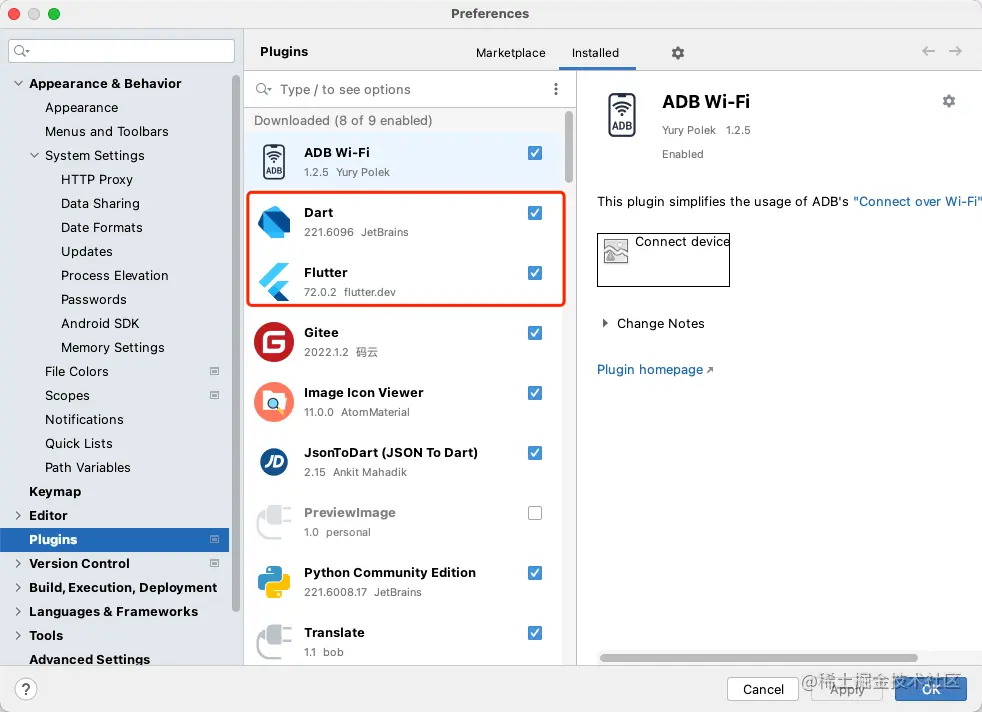Toggle Python Community Edition checkbox
Image resolution: width=982 pixels, height=712 pixels.
[x=535, y=573]
